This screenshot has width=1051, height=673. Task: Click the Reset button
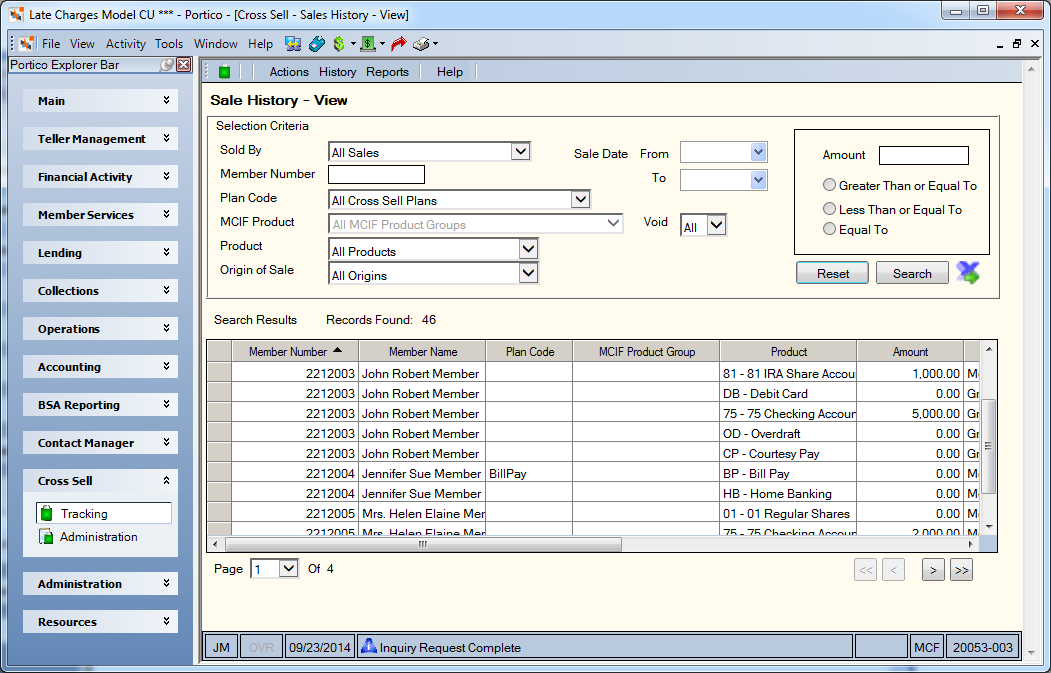(832, 273)
